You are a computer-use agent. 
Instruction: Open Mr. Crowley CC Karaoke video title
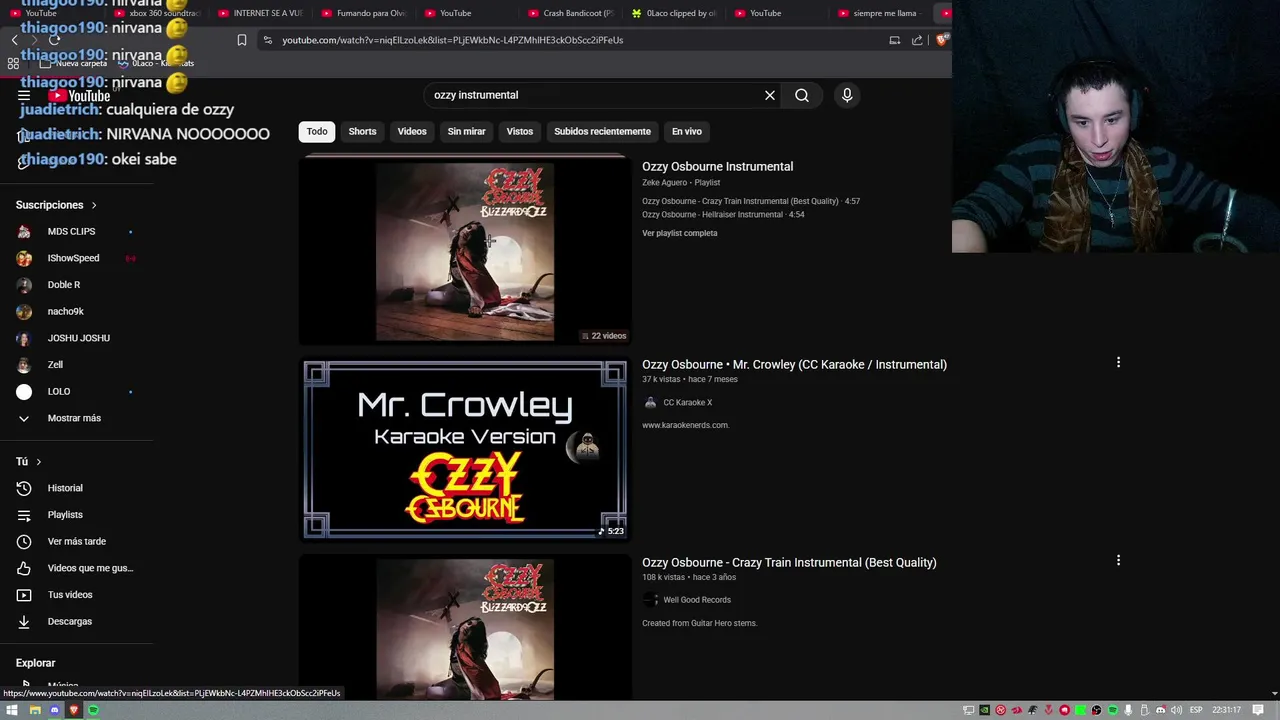click(794, 365)
